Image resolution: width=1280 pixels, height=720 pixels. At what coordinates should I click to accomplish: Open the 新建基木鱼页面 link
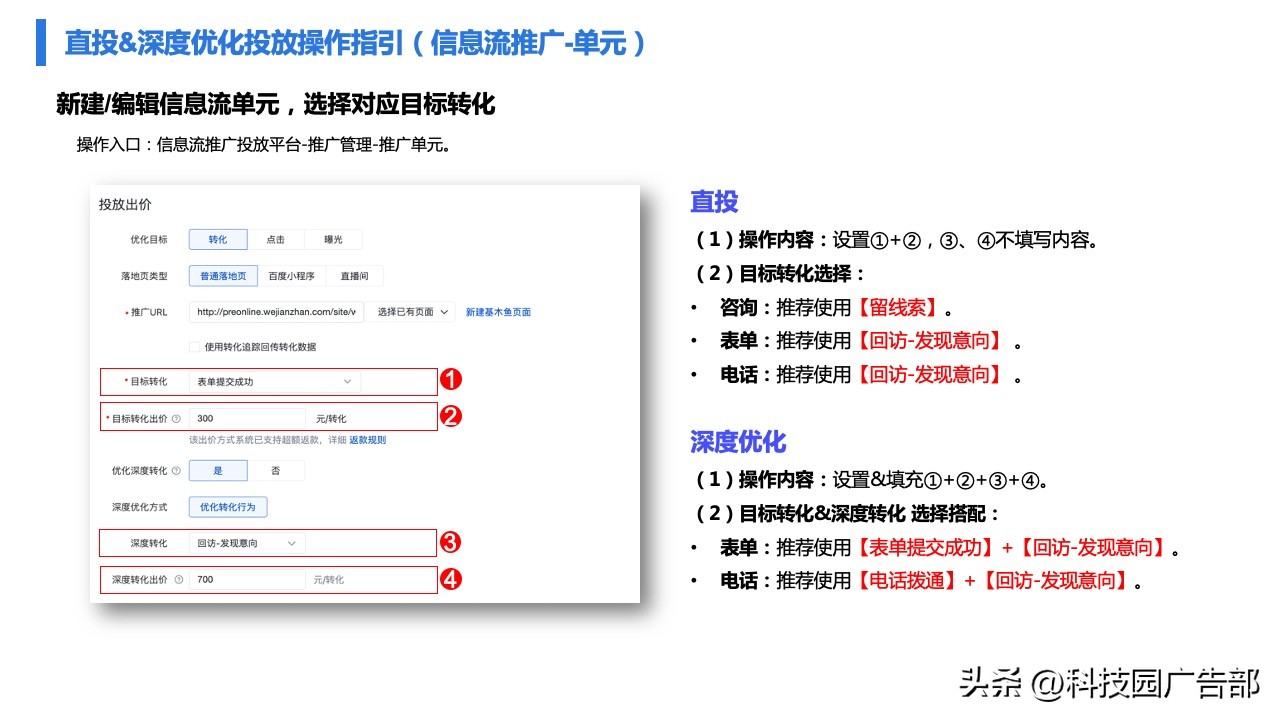click(497, 312)
